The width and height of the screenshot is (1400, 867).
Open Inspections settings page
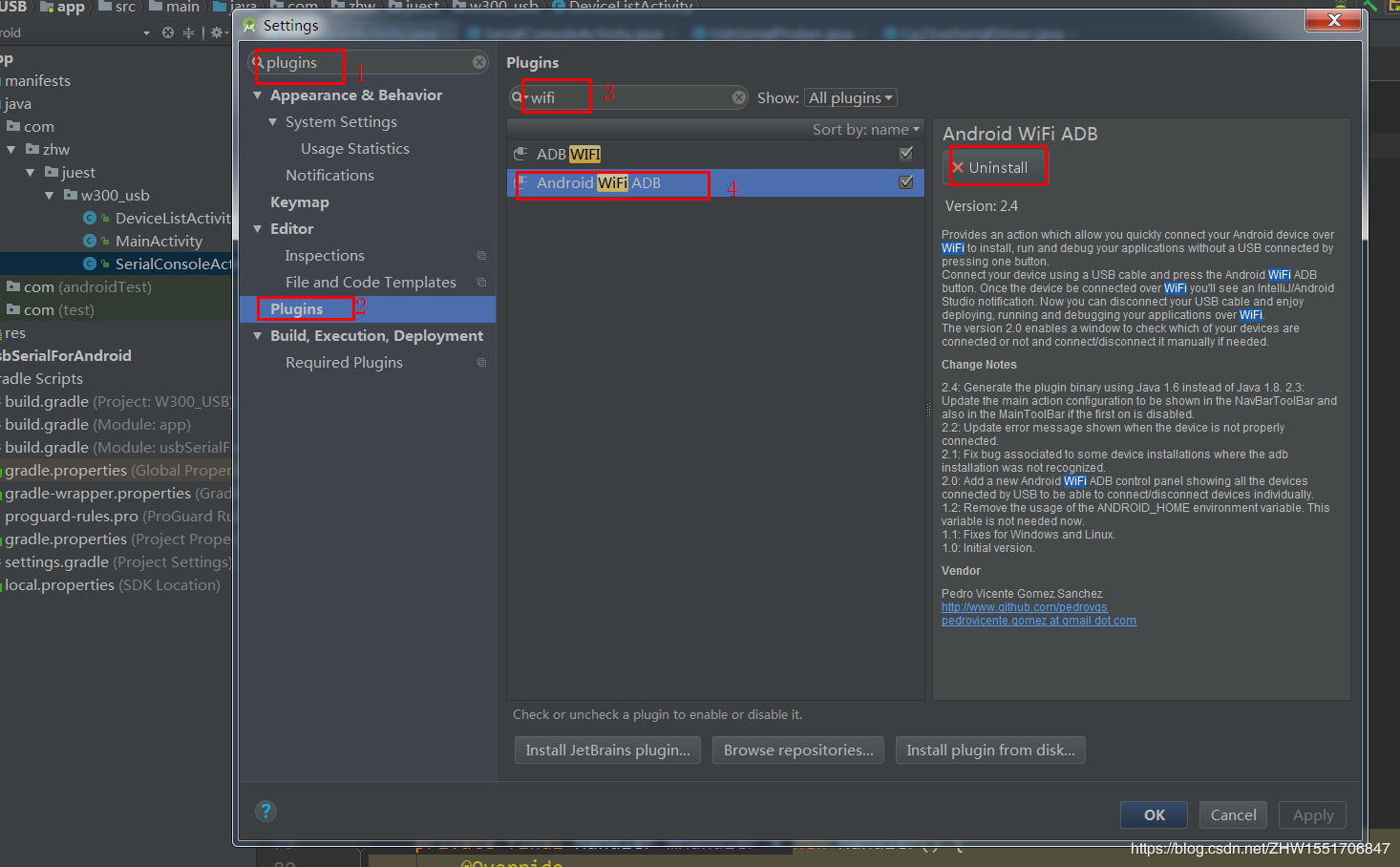[325, 256]
